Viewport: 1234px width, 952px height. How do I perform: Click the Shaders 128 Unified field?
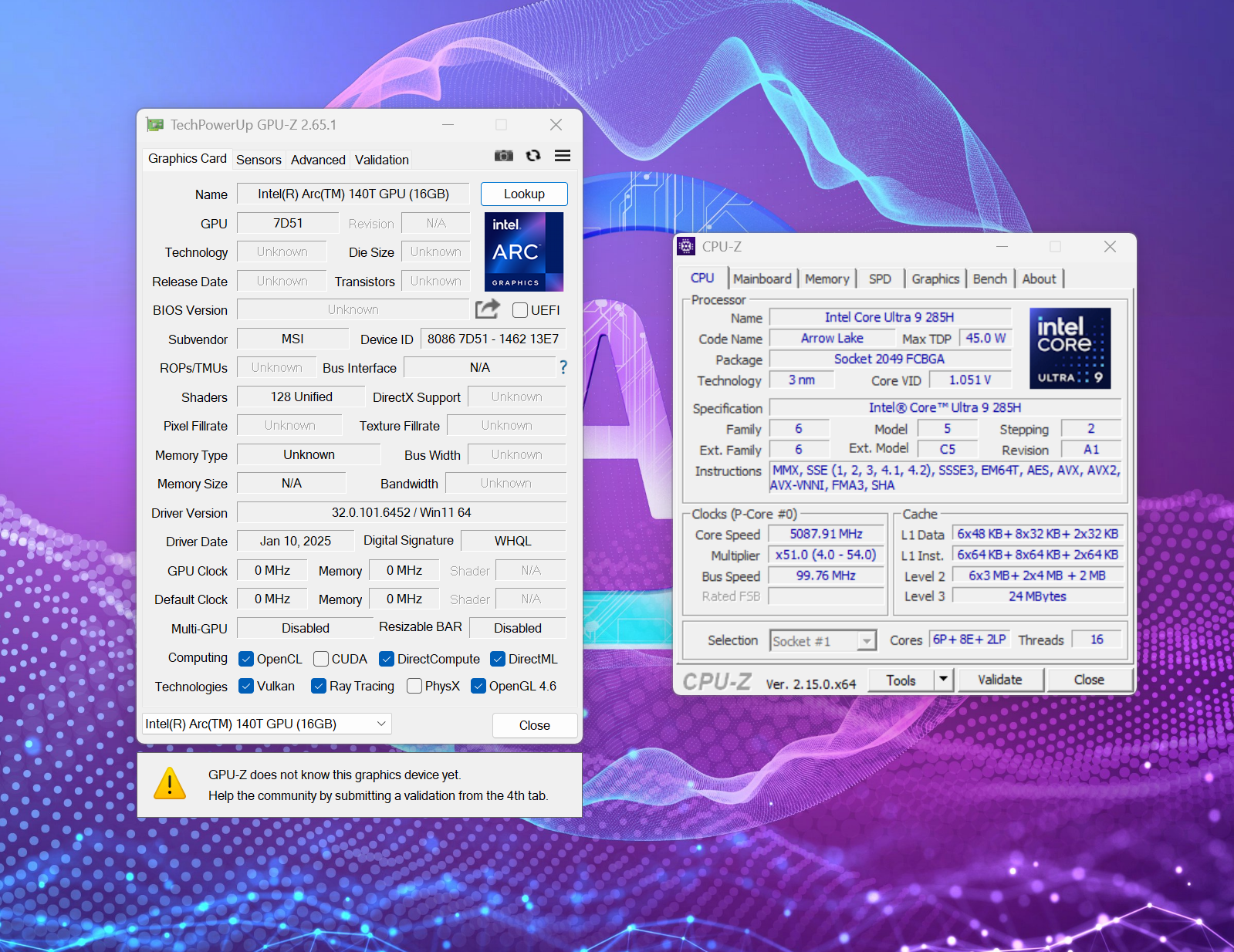tap(301, 397)
